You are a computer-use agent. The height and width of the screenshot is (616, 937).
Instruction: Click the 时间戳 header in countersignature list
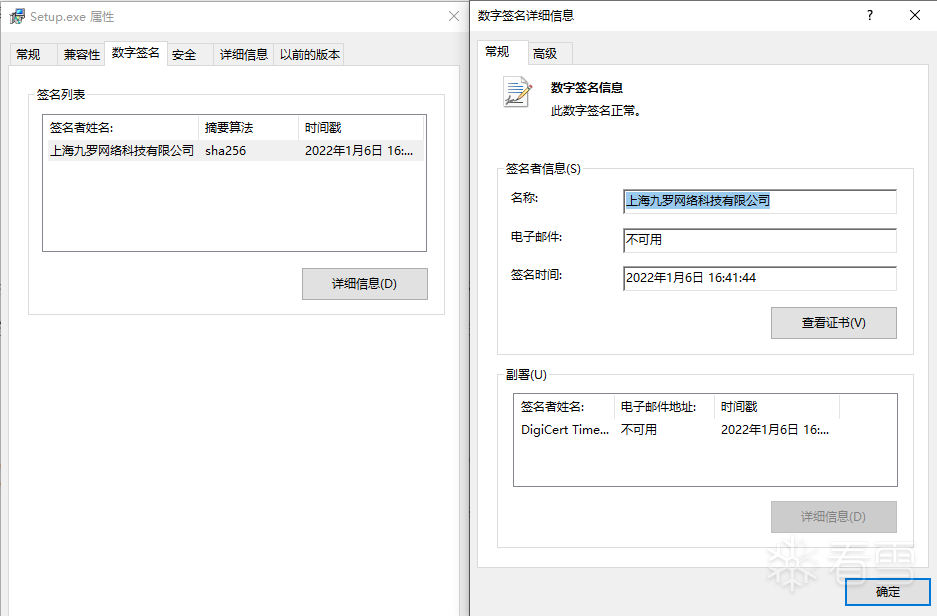(x=777, y=407)
